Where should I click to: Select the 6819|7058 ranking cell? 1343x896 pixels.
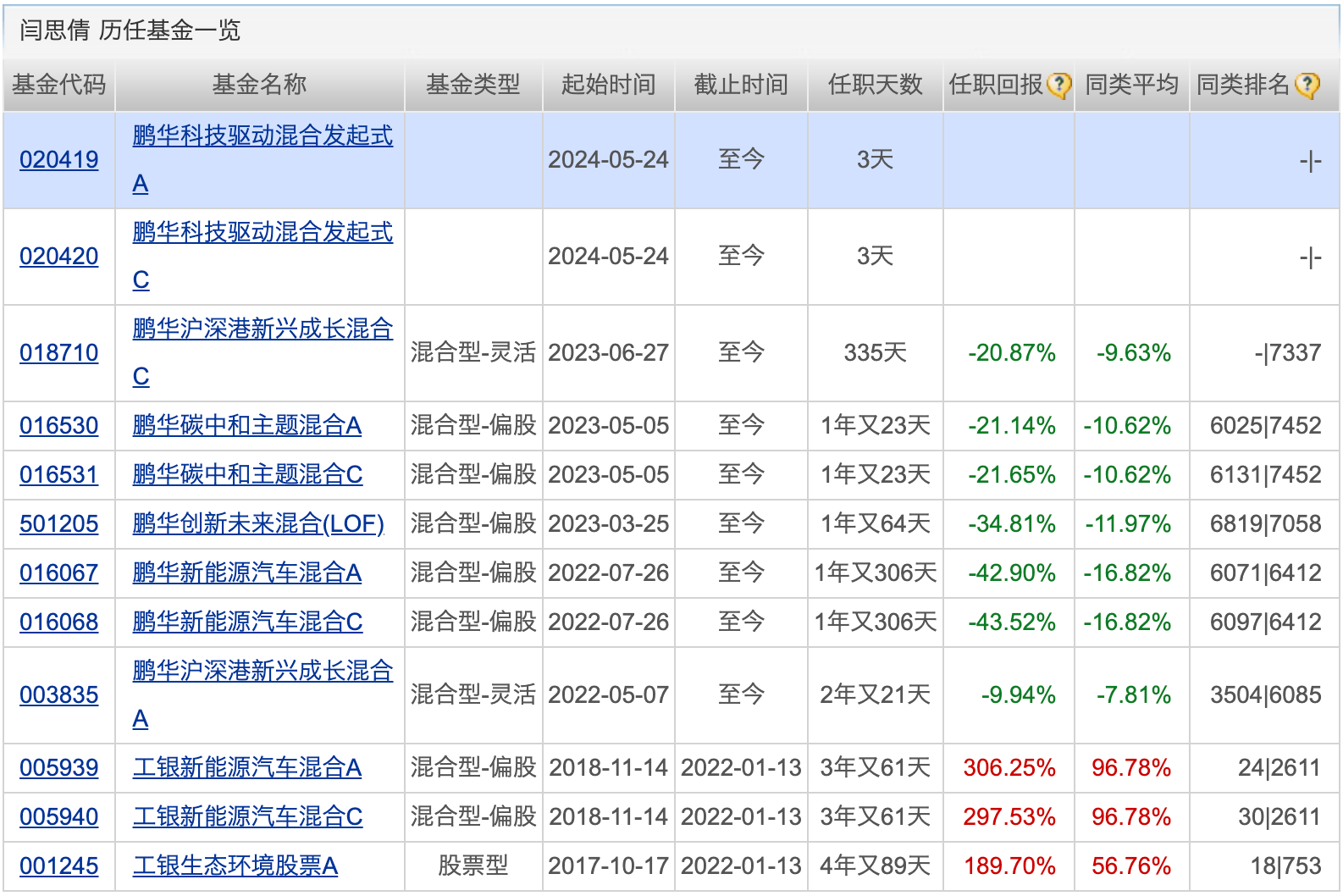coord(1266,523)
